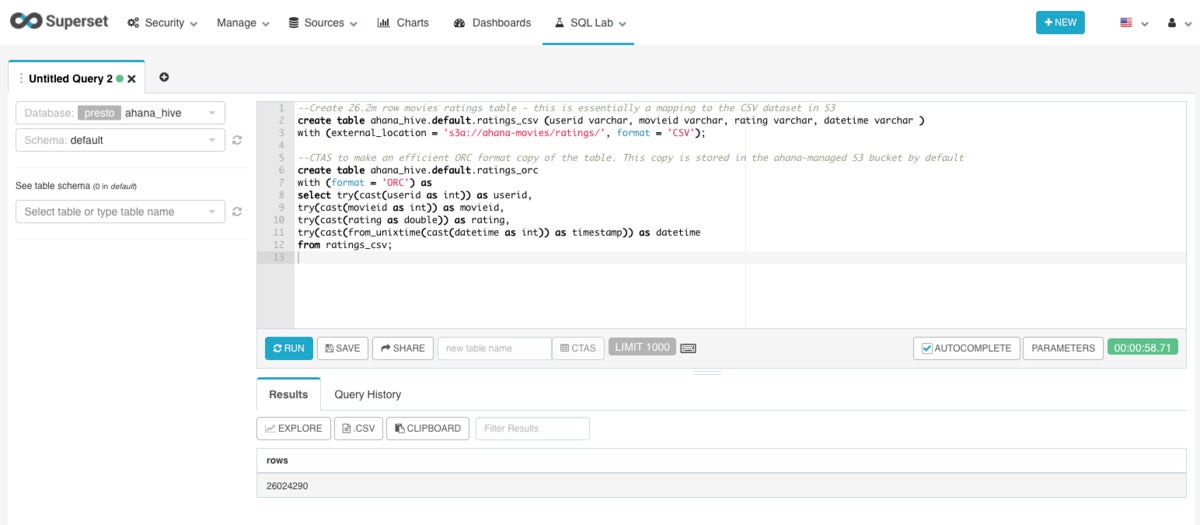This screenshot has width=1200, height=525.
Task: Open the language flag dropdown
Action: (1133, 23)
